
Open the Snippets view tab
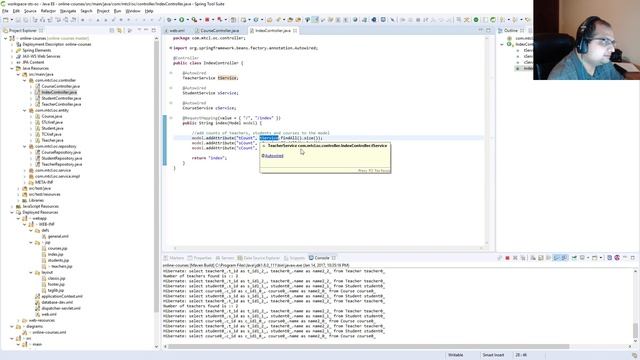[x=294, y=258]
